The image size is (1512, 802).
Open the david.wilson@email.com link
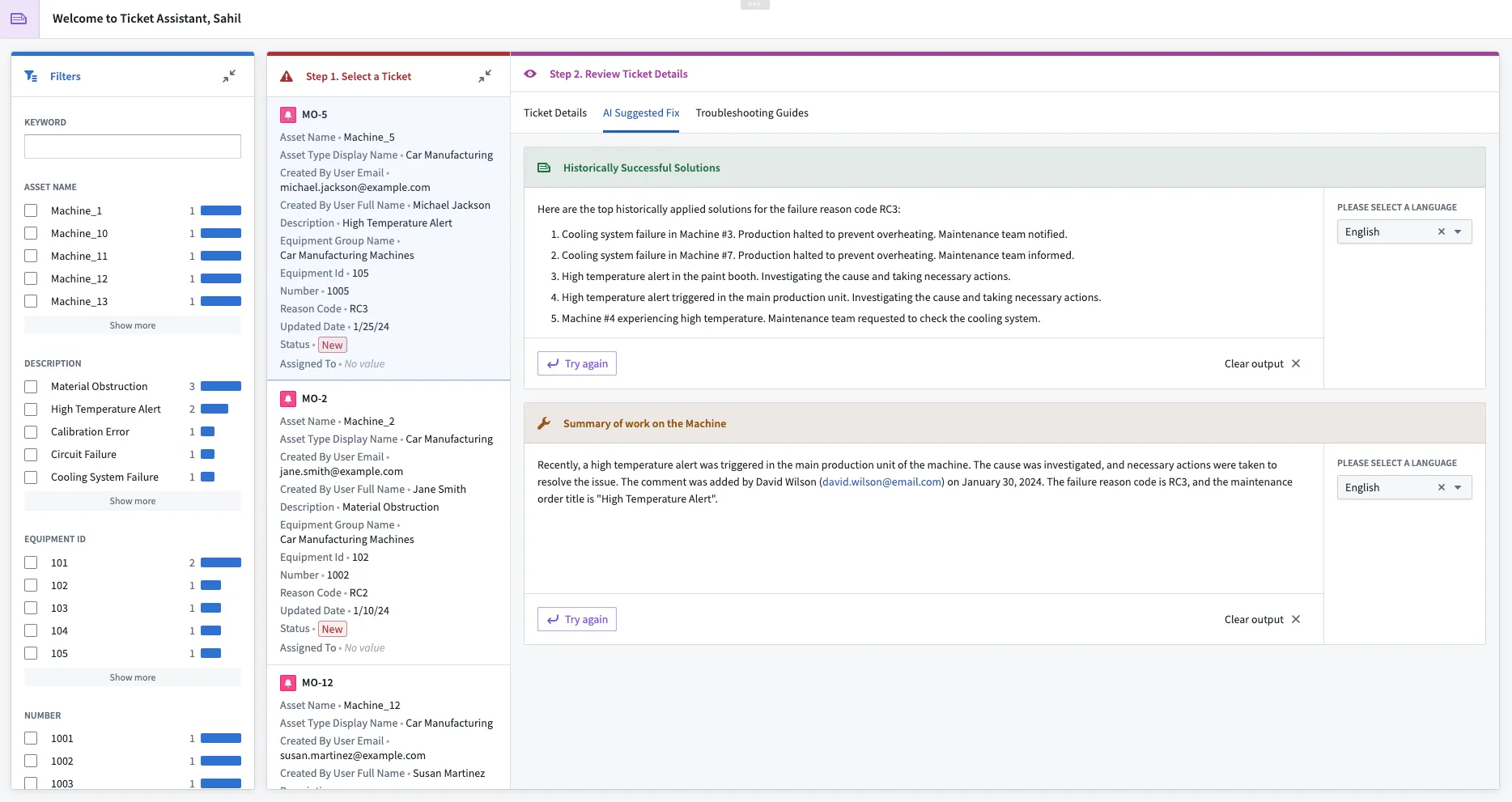[x=881, y=482]
